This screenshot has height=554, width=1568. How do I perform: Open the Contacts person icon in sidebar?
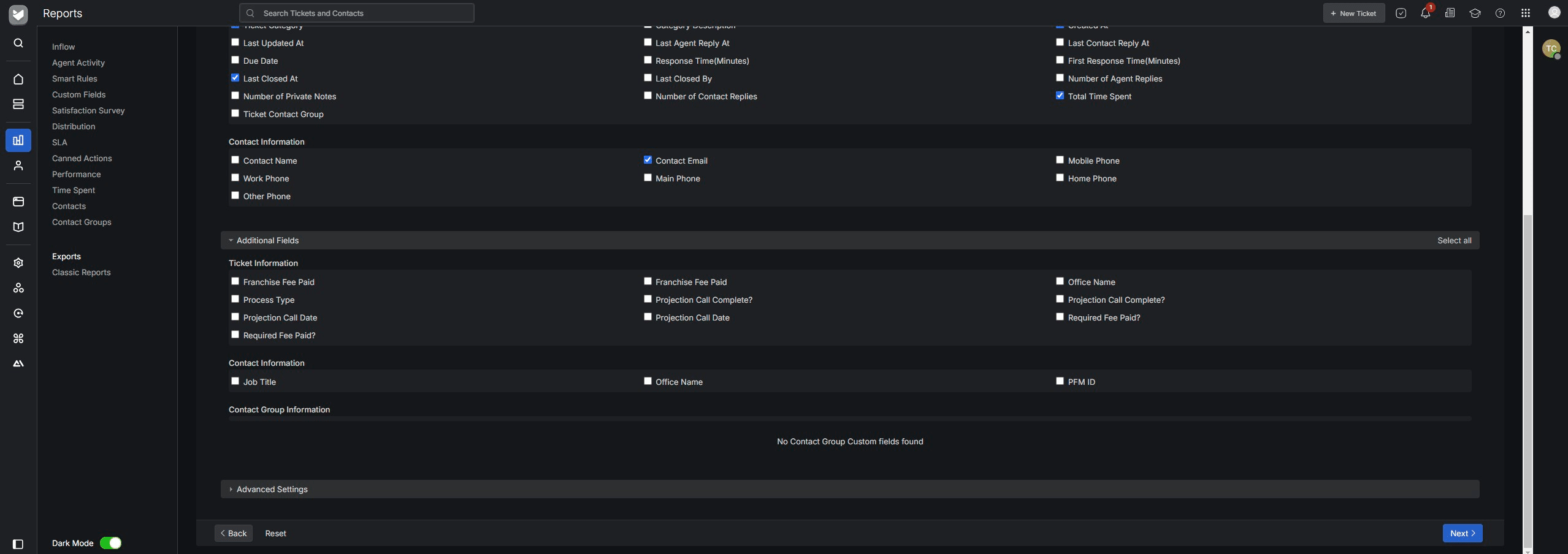click(x=18, y=165)
